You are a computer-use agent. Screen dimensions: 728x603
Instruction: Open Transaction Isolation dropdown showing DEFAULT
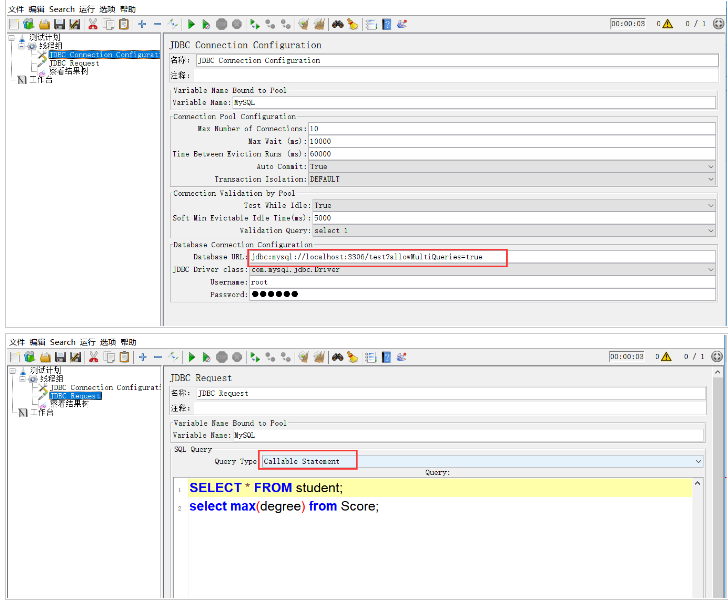[512, 179]
